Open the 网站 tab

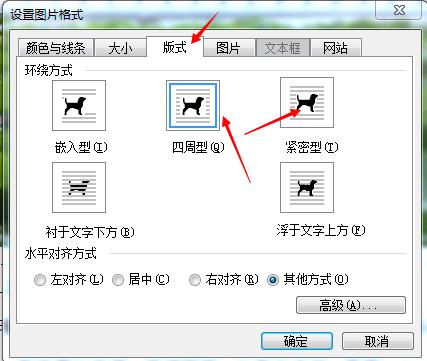pyautogui.click(x=336, y=48)
